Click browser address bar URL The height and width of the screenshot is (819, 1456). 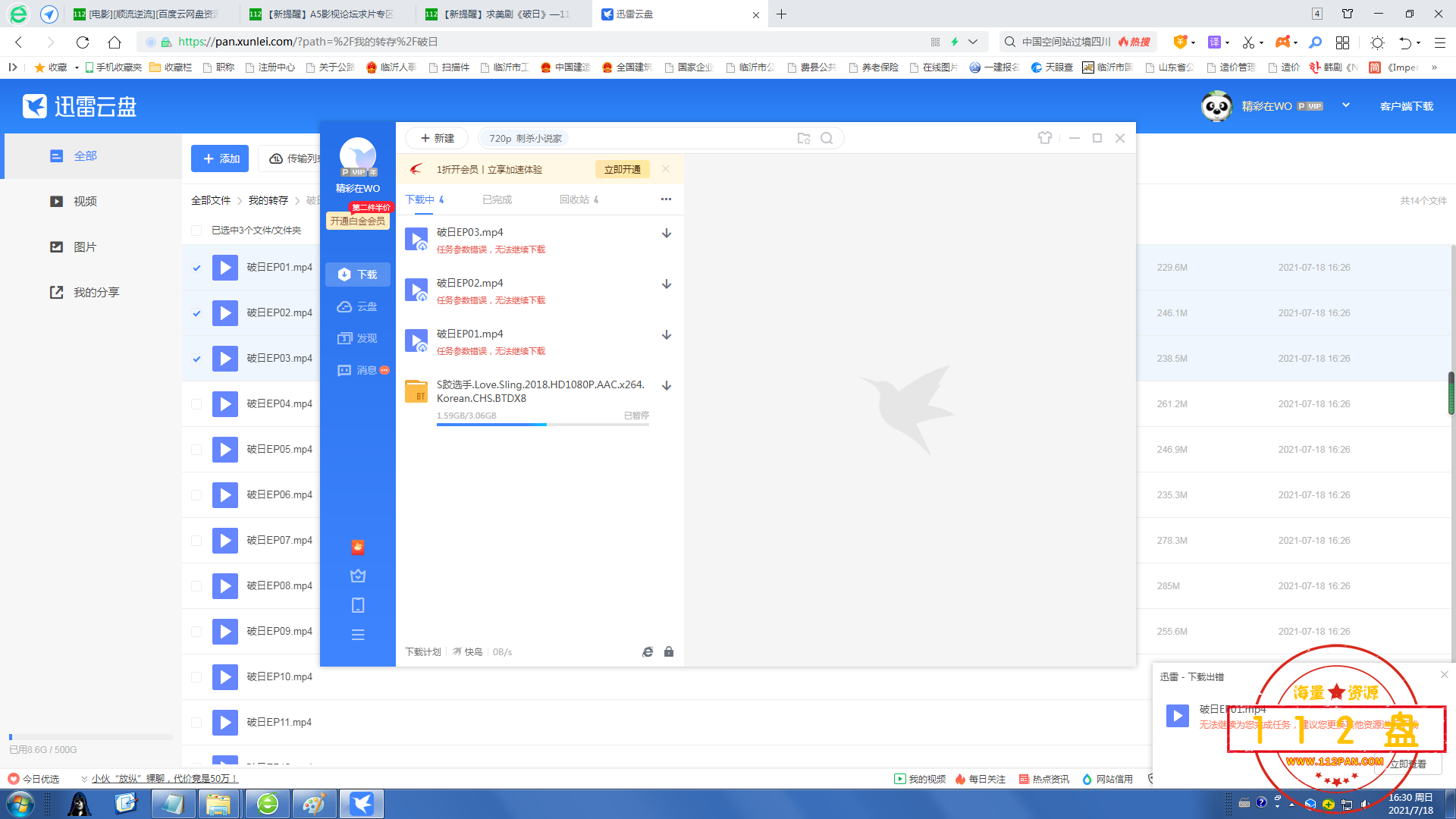click(308, 42)
